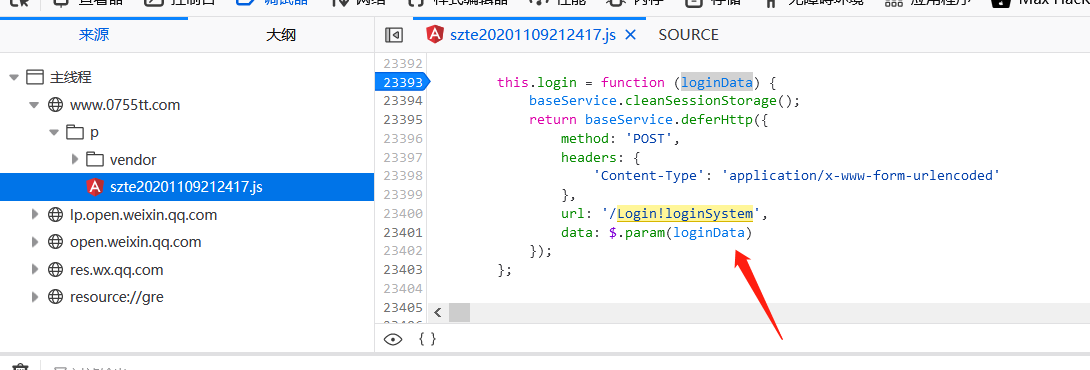
Task: Click the loginData parameter on line 23393
Action: coord(717,83)
